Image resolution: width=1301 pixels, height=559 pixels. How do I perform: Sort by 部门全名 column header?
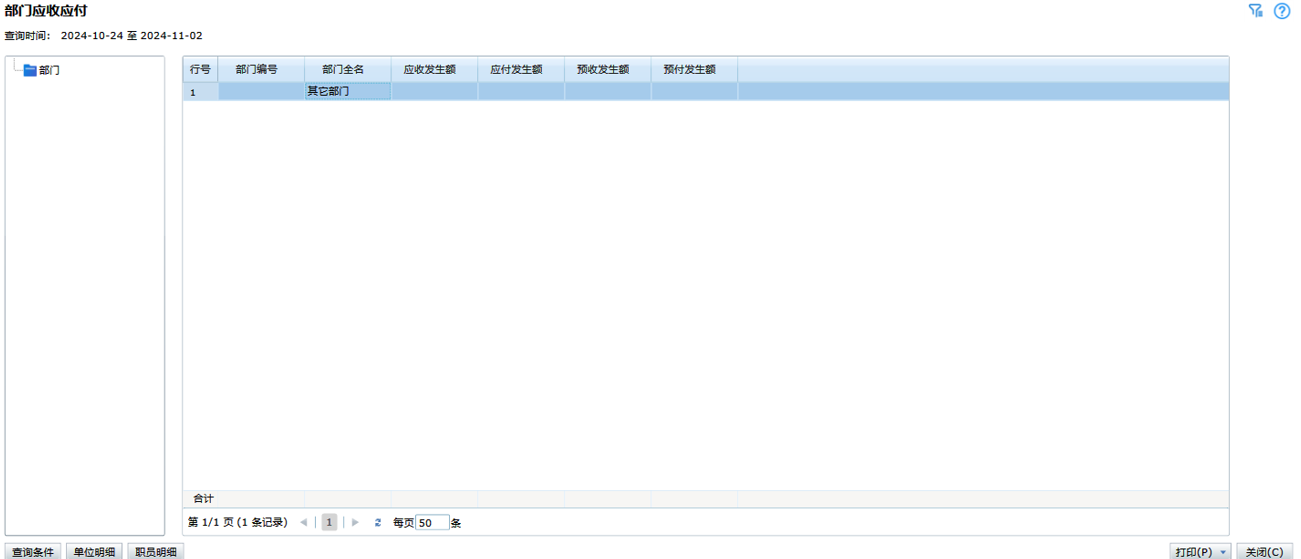point(343,70)
